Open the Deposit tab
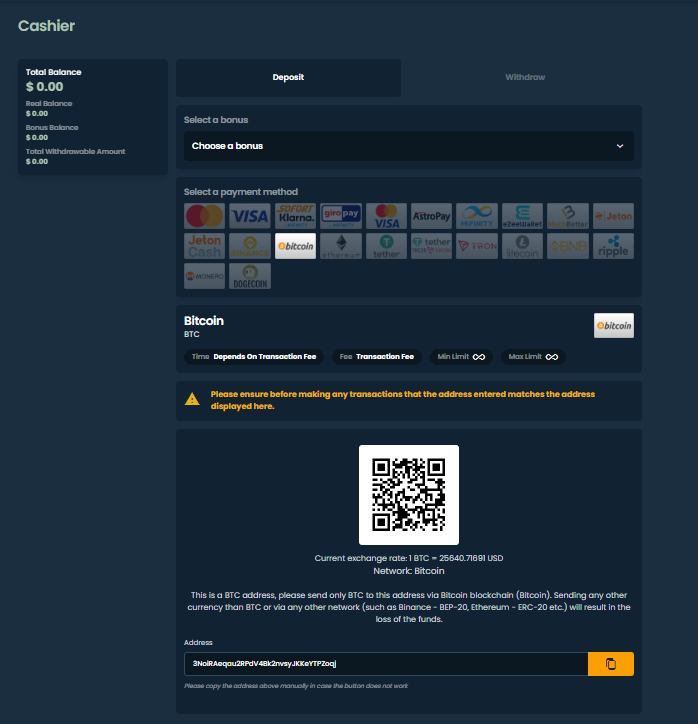Image resolution: width=698 pixels, height=724 pixels. click(288, 78)
